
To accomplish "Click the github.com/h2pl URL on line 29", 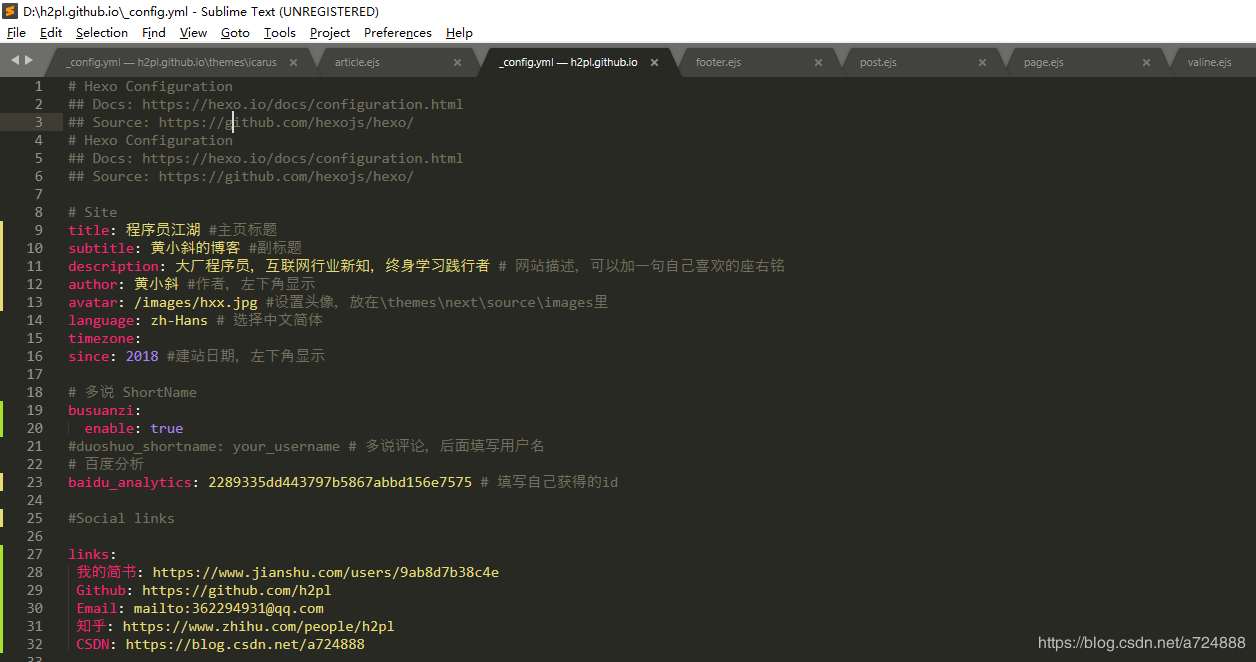I will point(236,590).
